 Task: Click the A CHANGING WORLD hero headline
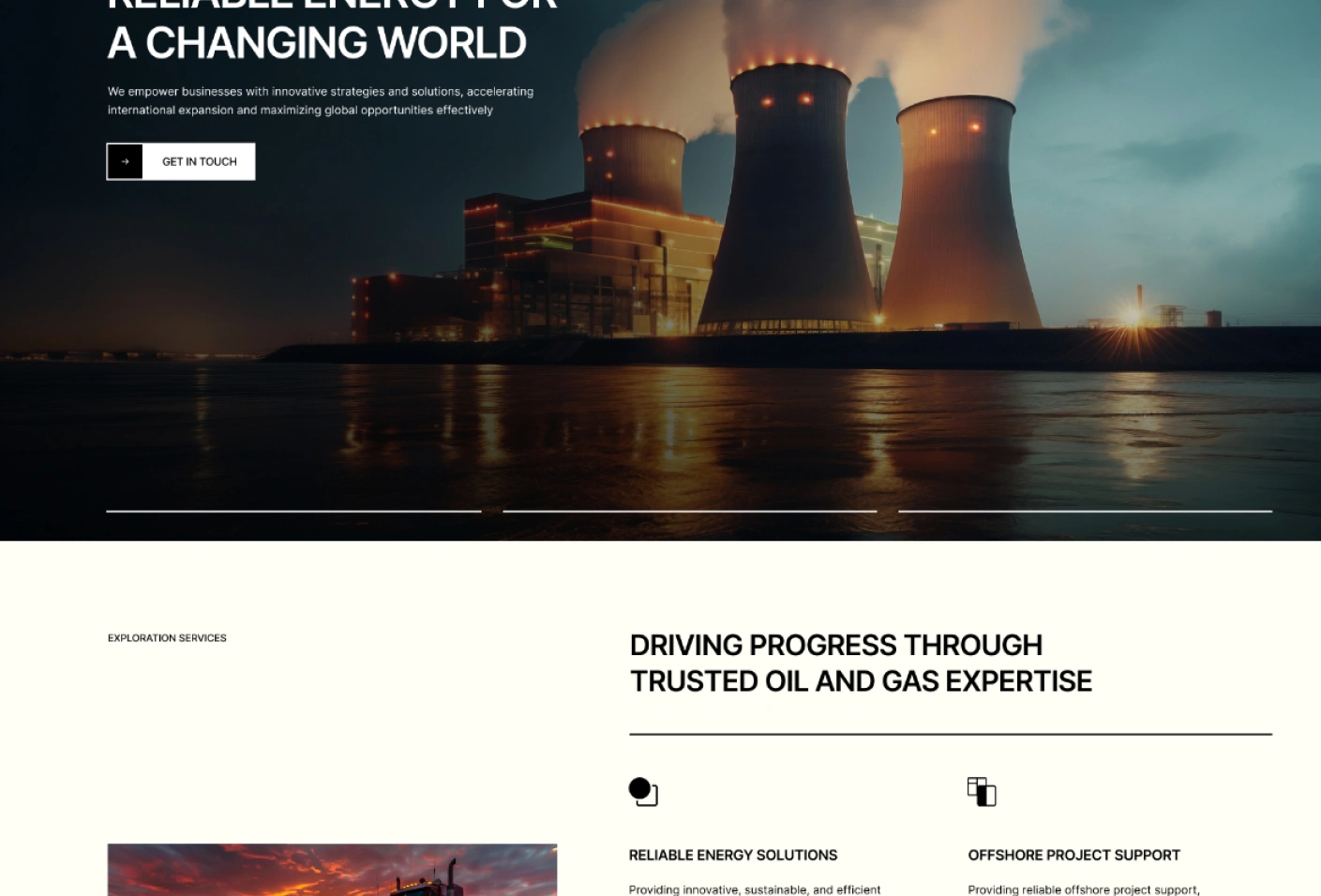318,42
